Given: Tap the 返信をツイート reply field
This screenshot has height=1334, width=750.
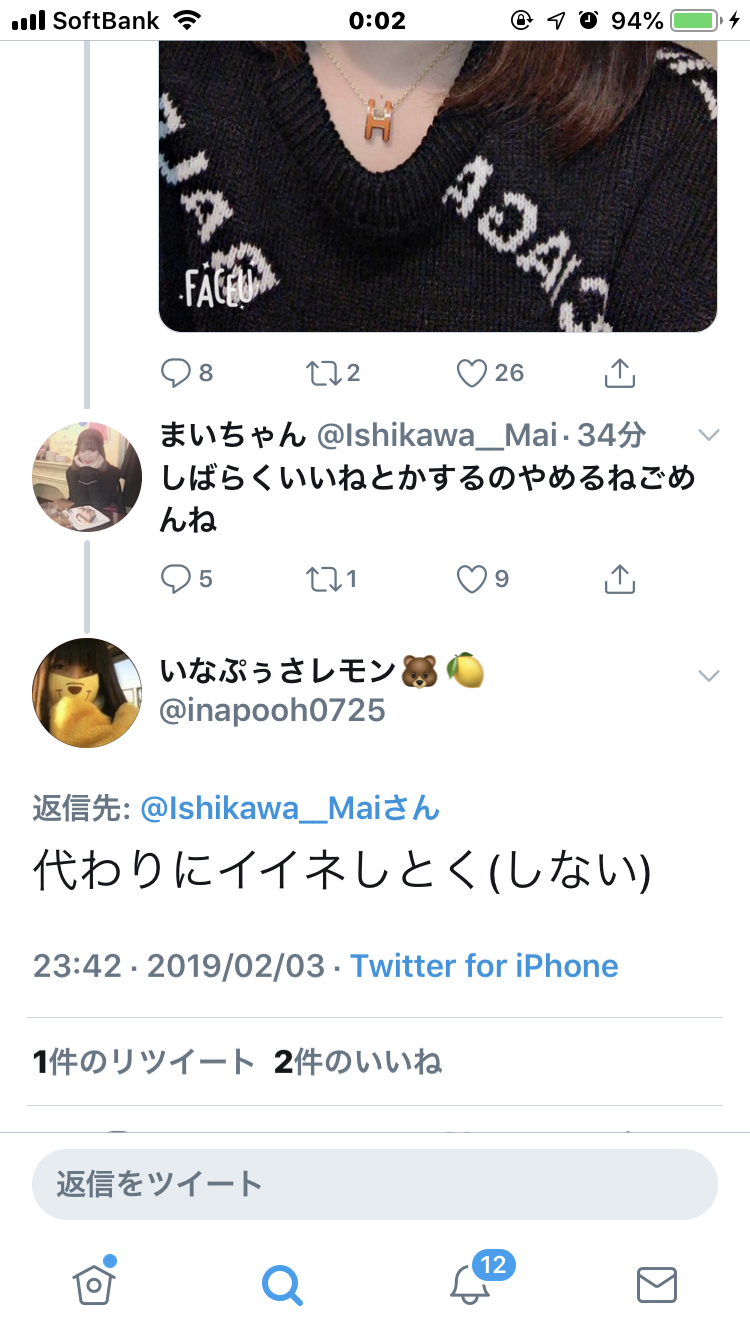Looking at the screenshot, I should tap(375, 1185).
